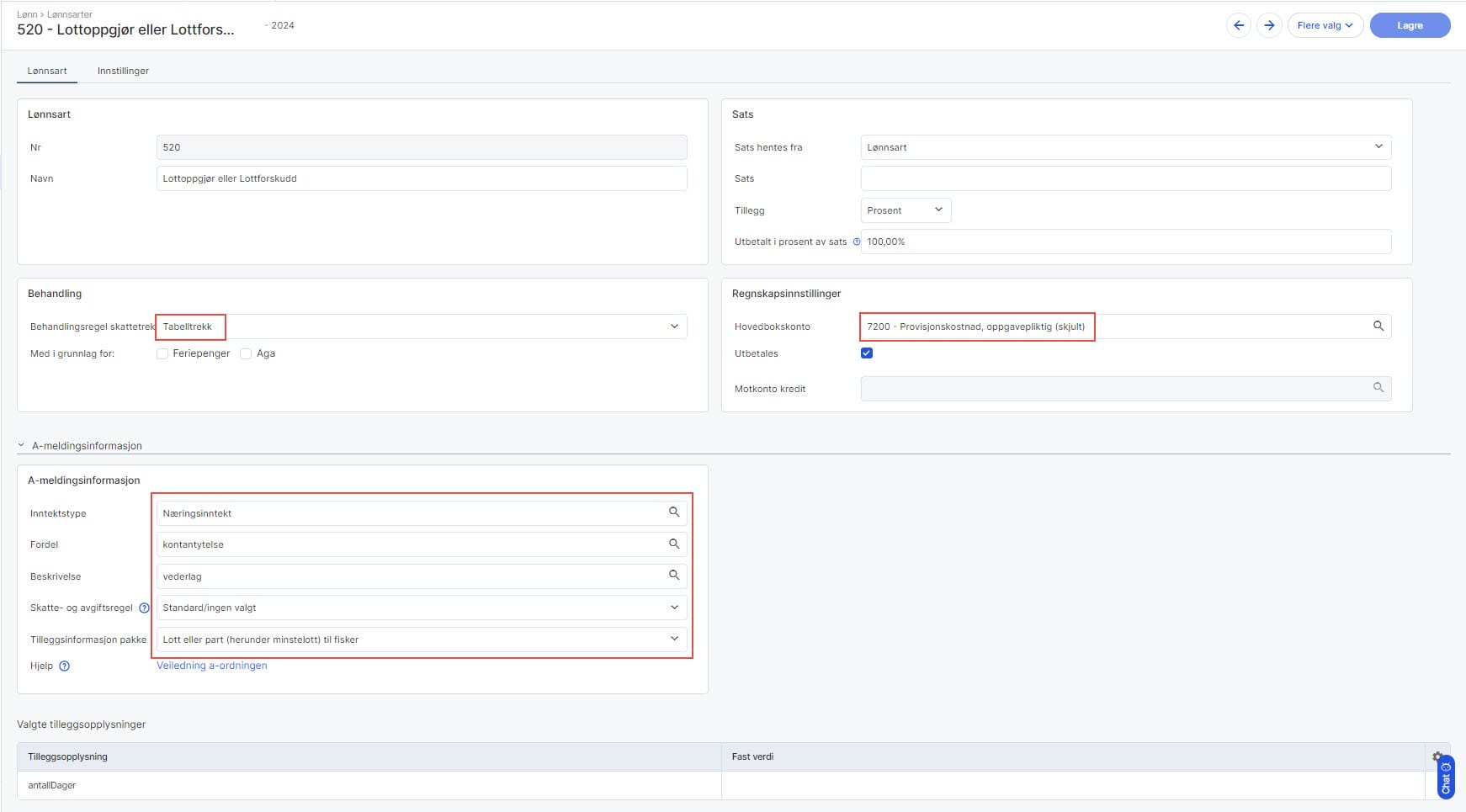Image resolution: width=1466 pixels, height=812 pixels.
Task: Open the Sats hentes fra dropdown
Action: tap(1125, 147)
